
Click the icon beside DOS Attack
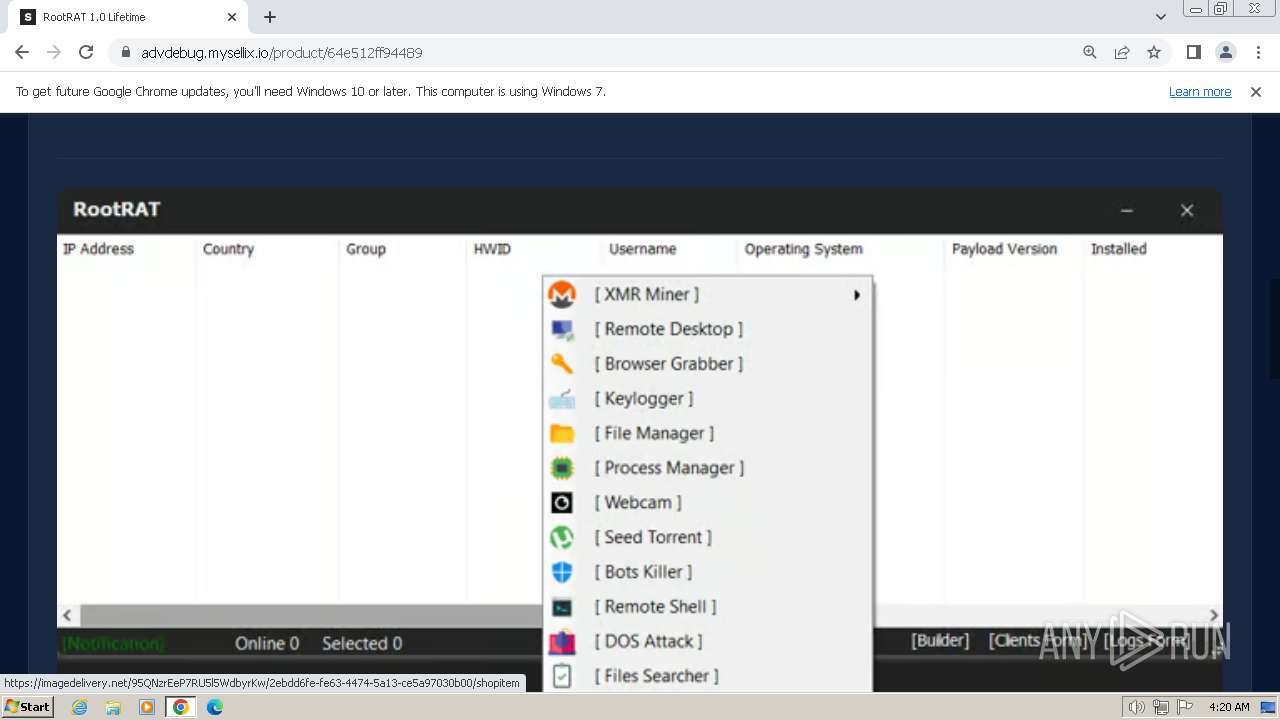(x=562, y=641)
